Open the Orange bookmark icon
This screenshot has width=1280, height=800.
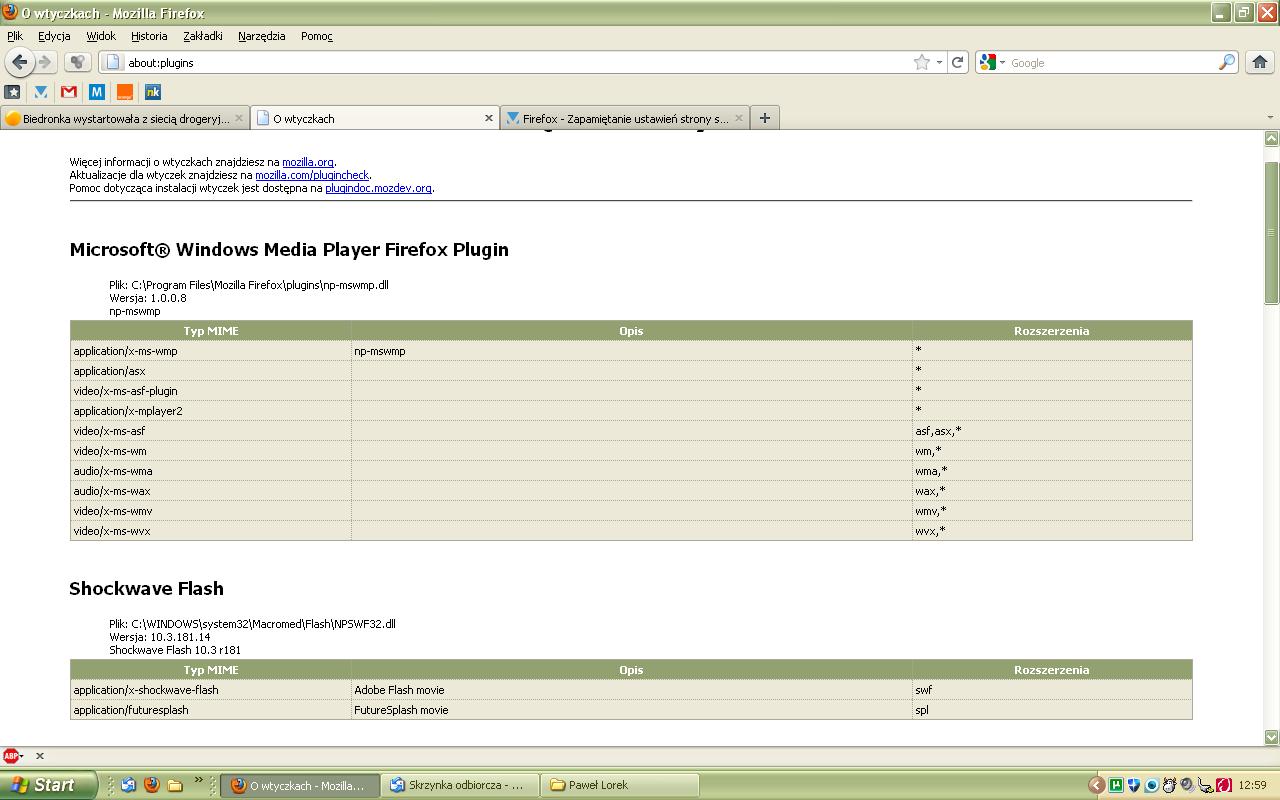125,92
